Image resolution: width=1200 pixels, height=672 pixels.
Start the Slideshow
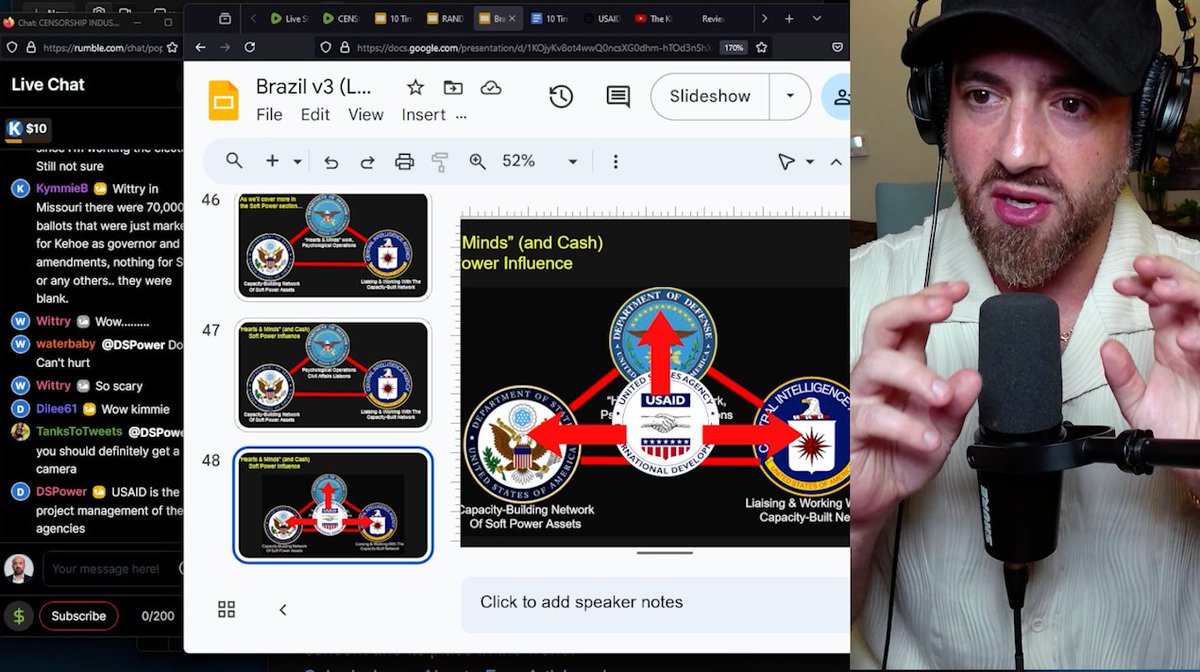tap(710, 96)
